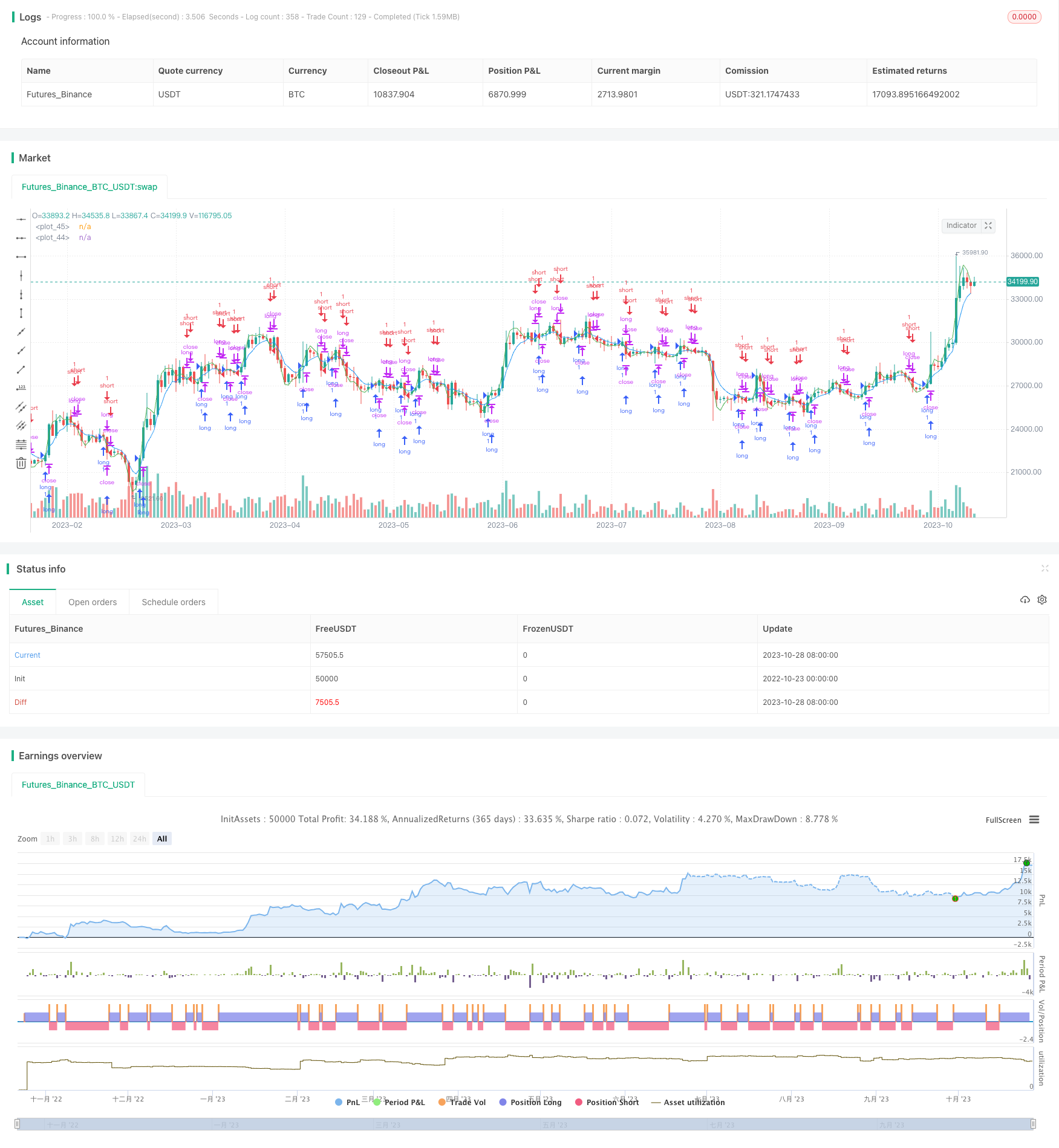The image size is (1059, 1148).
Task: Delete drawings with the trash can icon
Action: [21, 463]
